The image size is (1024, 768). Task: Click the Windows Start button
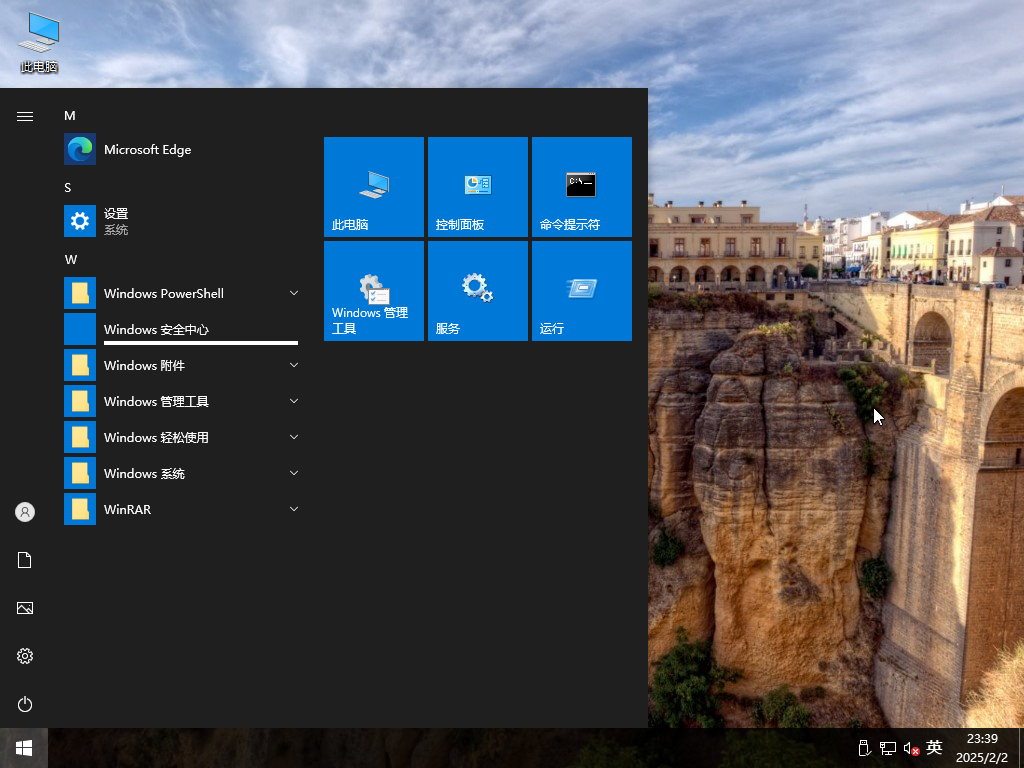pyautogui.click(x=24, y=748)
